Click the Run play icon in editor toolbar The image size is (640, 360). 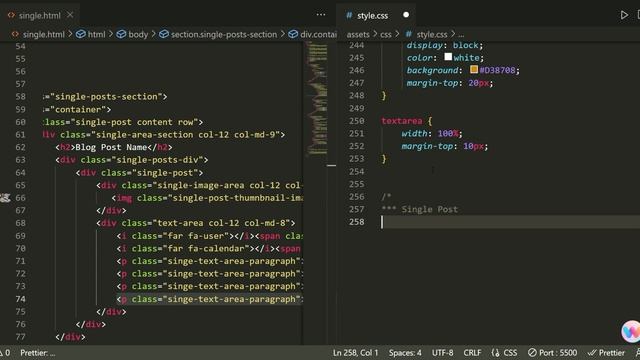[x=624, y=15]
